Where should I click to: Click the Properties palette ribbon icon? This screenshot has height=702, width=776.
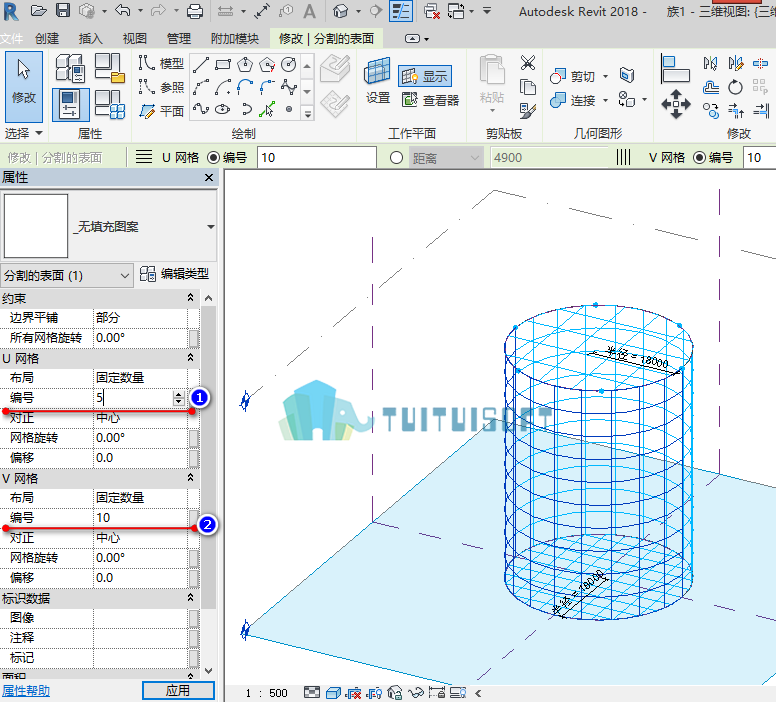(70, 104)
